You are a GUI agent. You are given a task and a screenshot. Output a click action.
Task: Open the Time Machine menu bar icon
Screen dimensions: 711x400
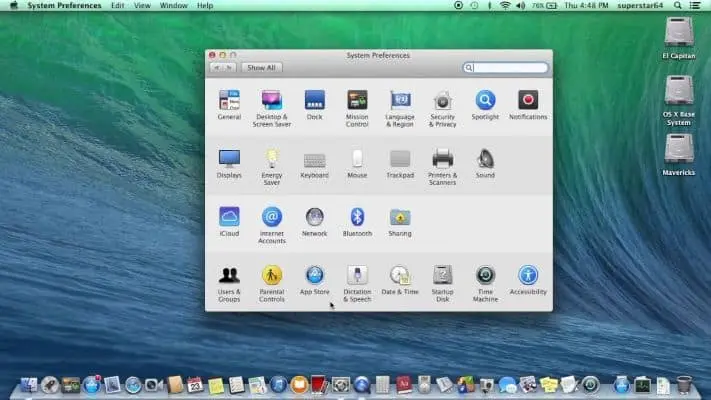click(474, 5)
